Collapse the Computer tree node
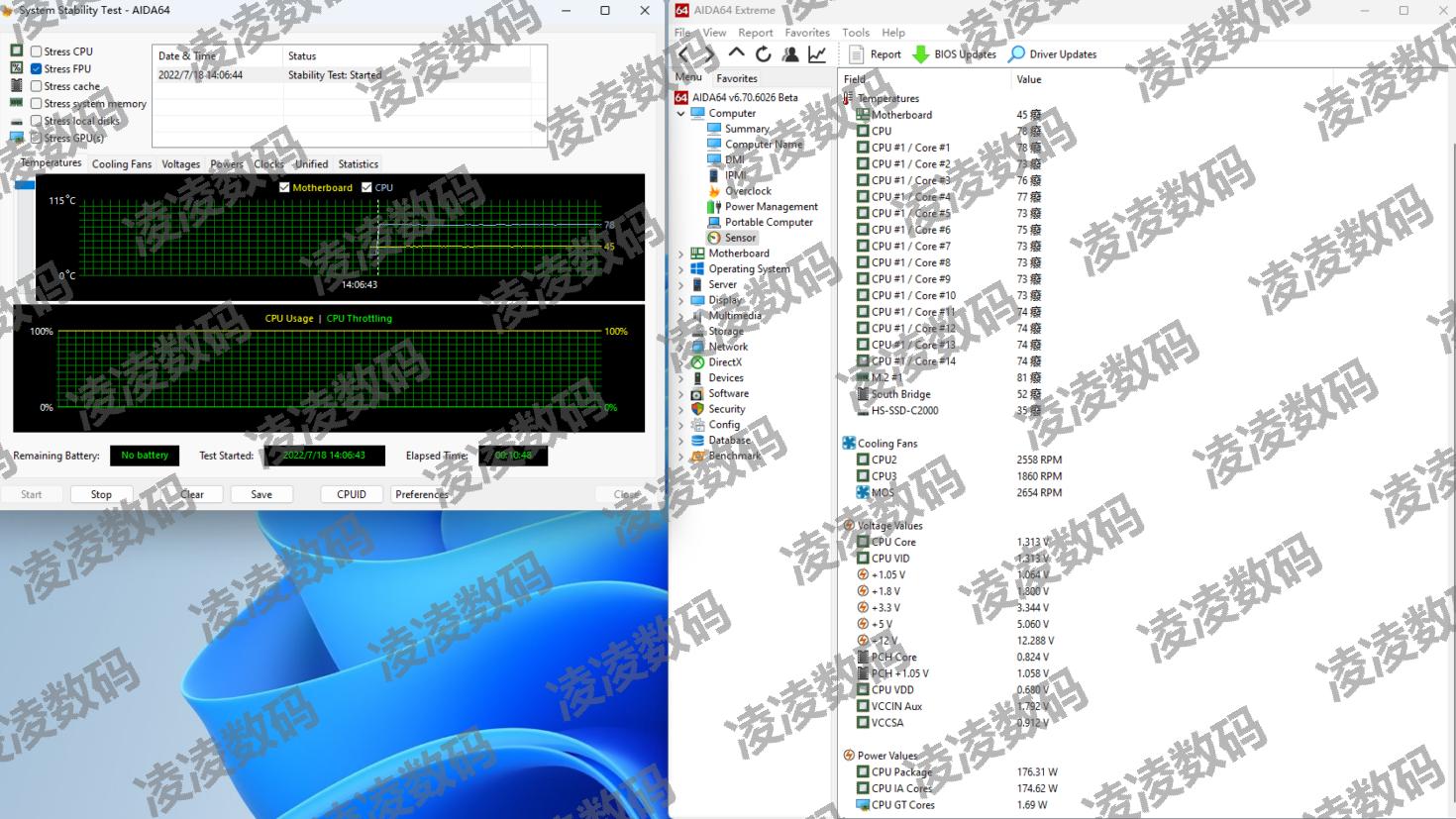1456x819 pixels. click(680, 114)
